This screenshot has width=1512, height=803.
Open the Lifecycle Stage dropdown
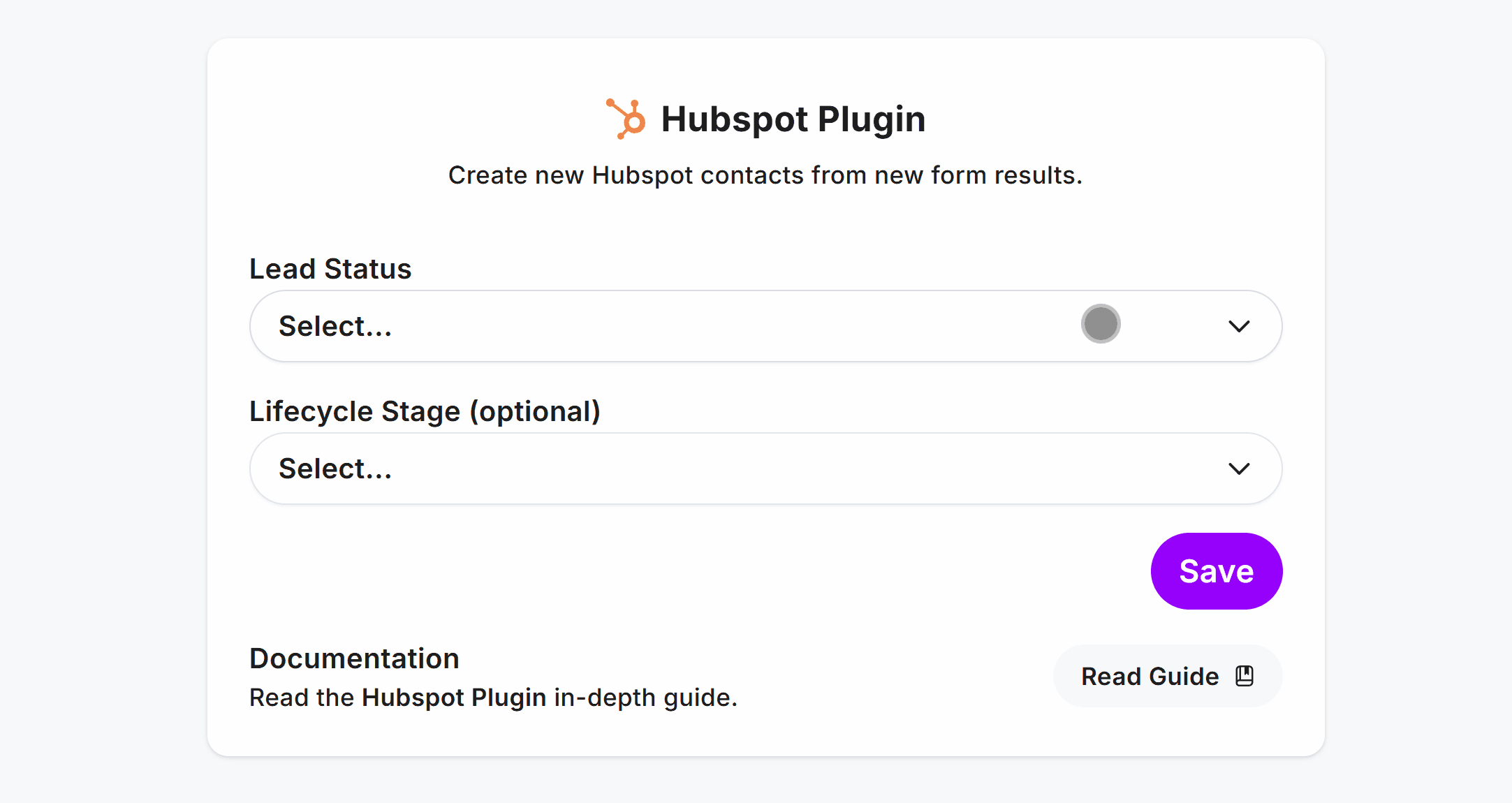[765, 469]
